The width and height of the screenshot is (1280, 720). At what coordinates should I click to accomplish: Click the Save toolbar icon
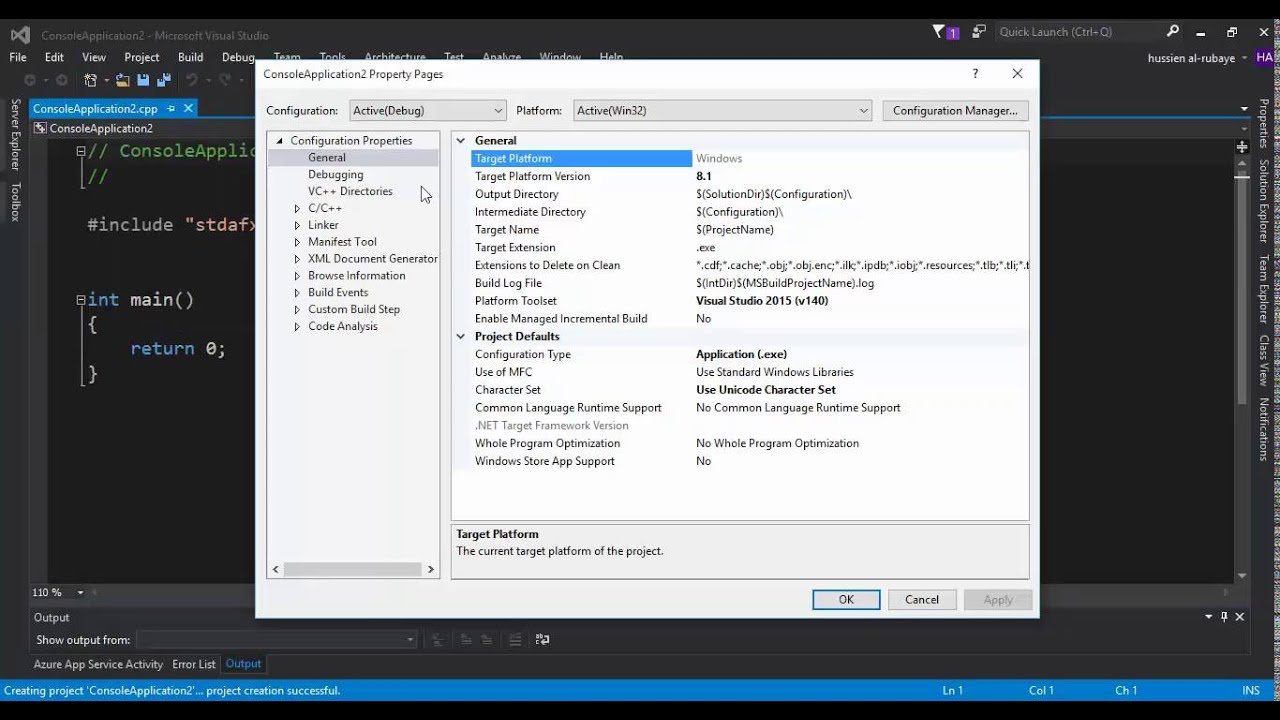tap(143, 80)
